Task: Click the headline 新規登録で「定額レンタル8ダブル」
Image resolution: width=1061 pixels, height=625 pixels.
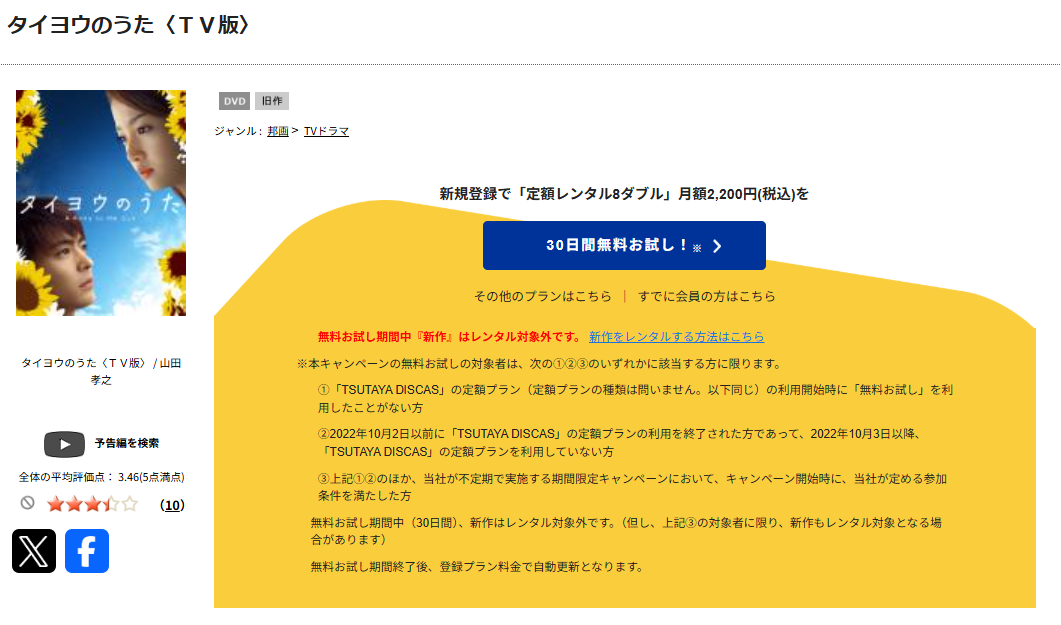Action: [624, 194]
